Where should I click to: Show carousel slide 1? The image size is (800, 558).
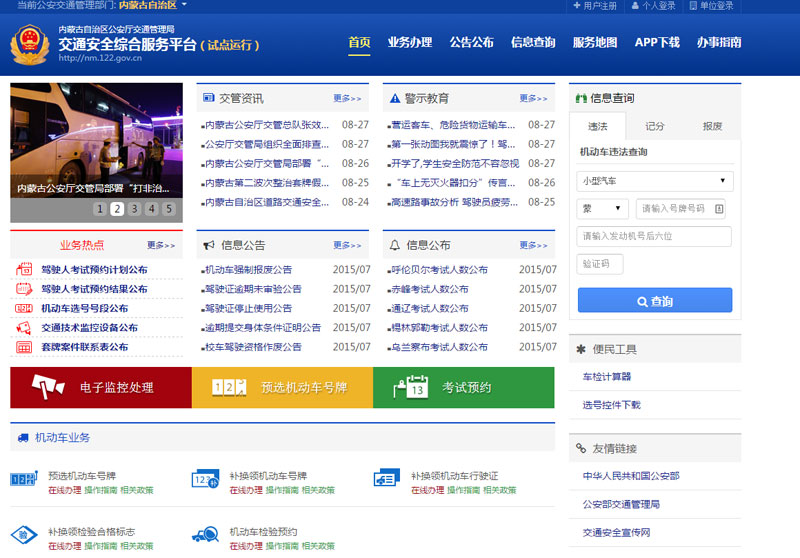pos(100,209)
